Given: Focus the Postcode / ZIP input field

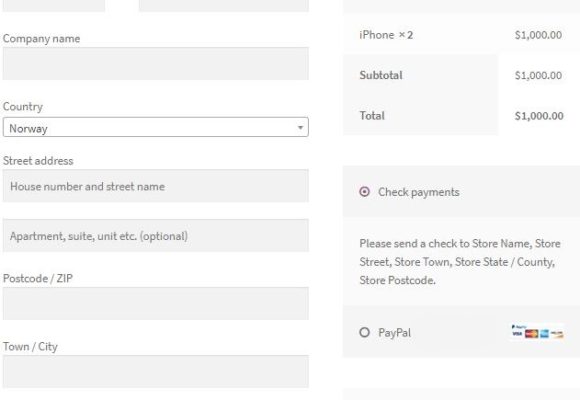Looking at the screenshot, I should click(x=155, y=303).
